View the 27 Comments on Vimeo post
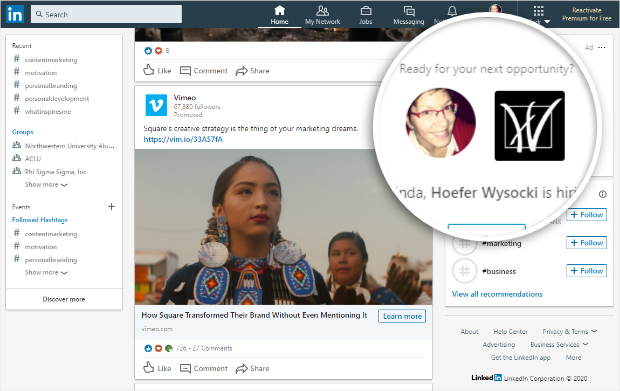This screenshot has height=391, width=620. pyautogui.click(x=212, y=348)
